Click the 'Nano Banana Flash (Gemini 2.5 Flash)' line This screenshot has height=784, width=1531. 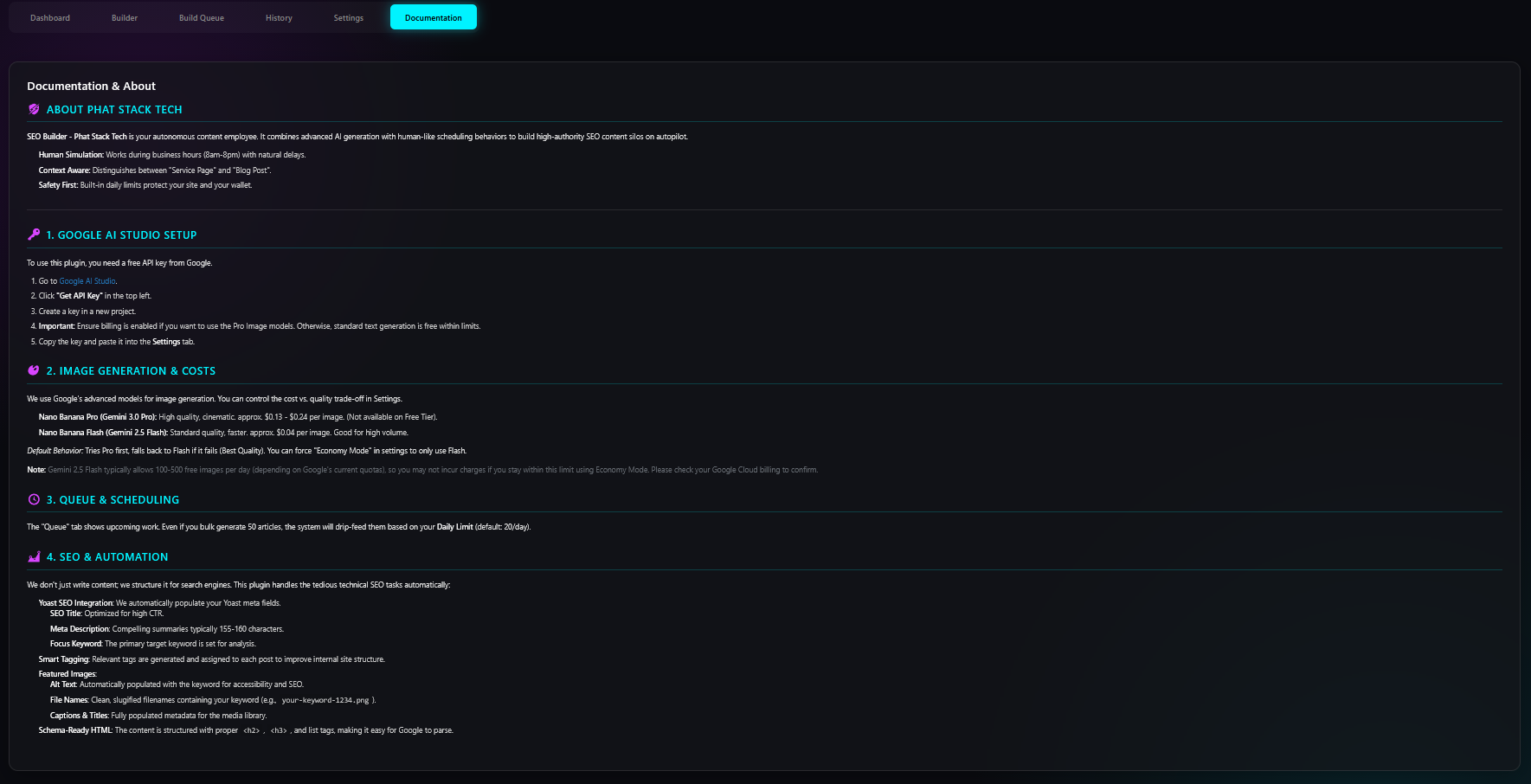[223, 433]
